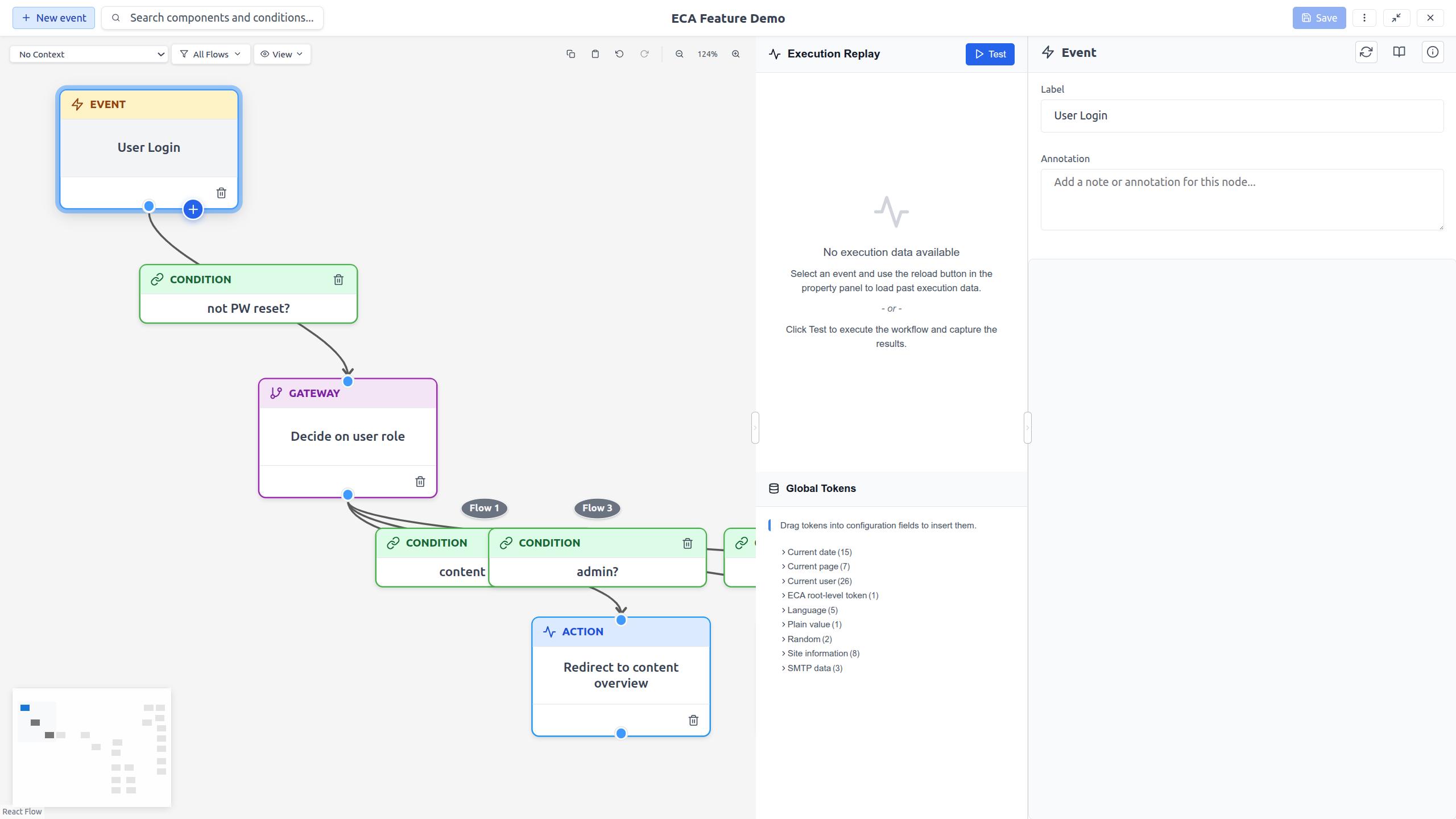This screenshot has height=819, width=1456.
Task: Open the 'All Flows' filter dropdown
Action: [x=210, y=54]
